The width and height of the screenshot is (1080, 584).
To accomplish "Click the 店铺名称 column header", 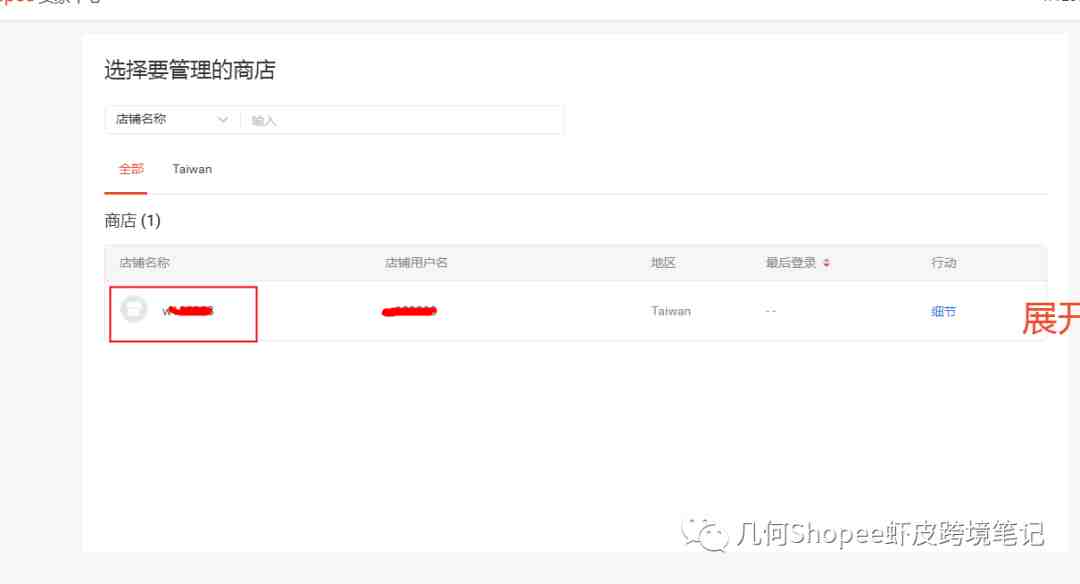I will pos(145,262).
